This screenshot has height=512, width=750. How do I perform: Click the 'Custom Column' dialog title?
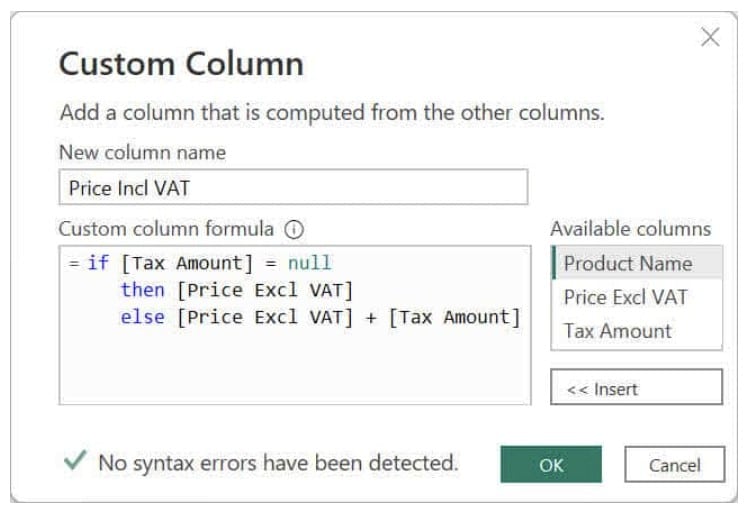coord(181,64)
